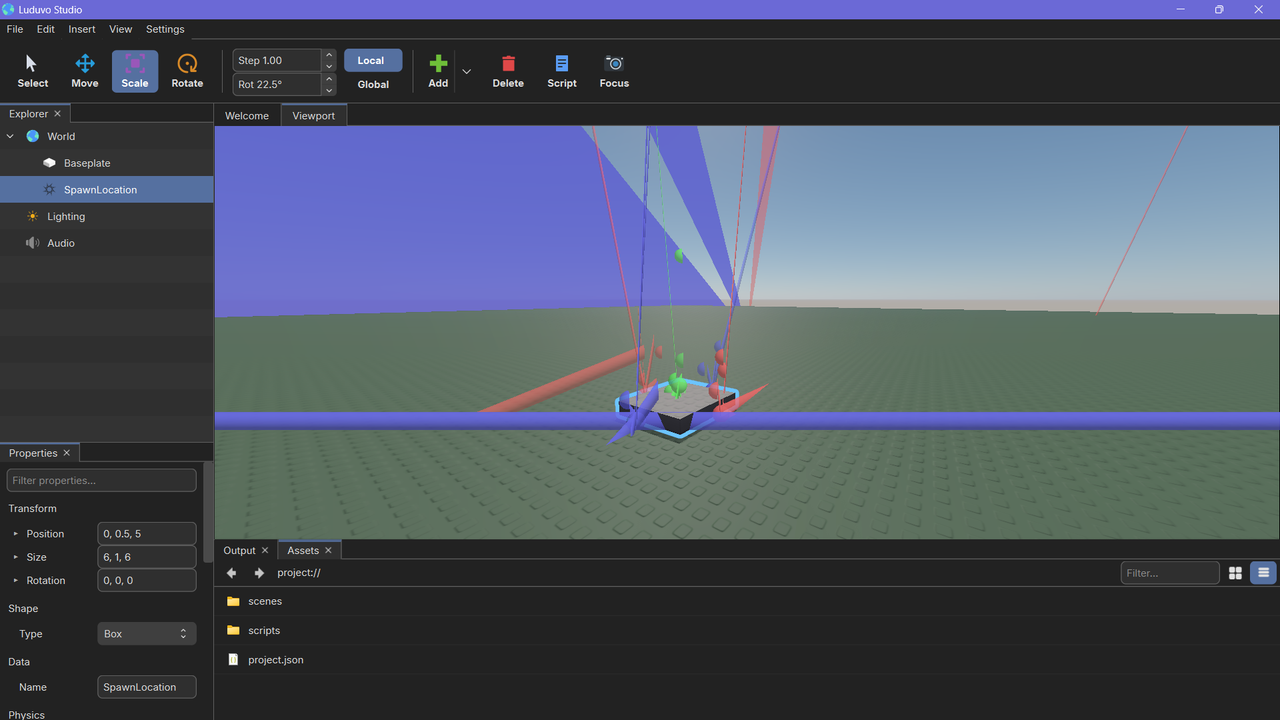Close the Explorer panel tab
The height and width of the screenshot is (720, 1280).
(57, 114)
